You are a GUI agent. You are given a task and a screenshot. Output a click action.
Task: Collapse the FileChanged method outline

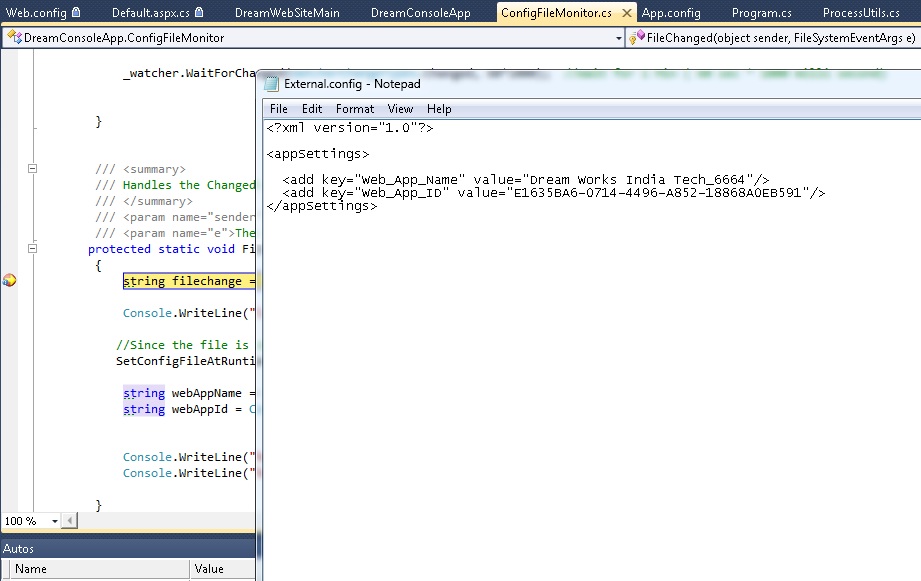pos(32,249)
